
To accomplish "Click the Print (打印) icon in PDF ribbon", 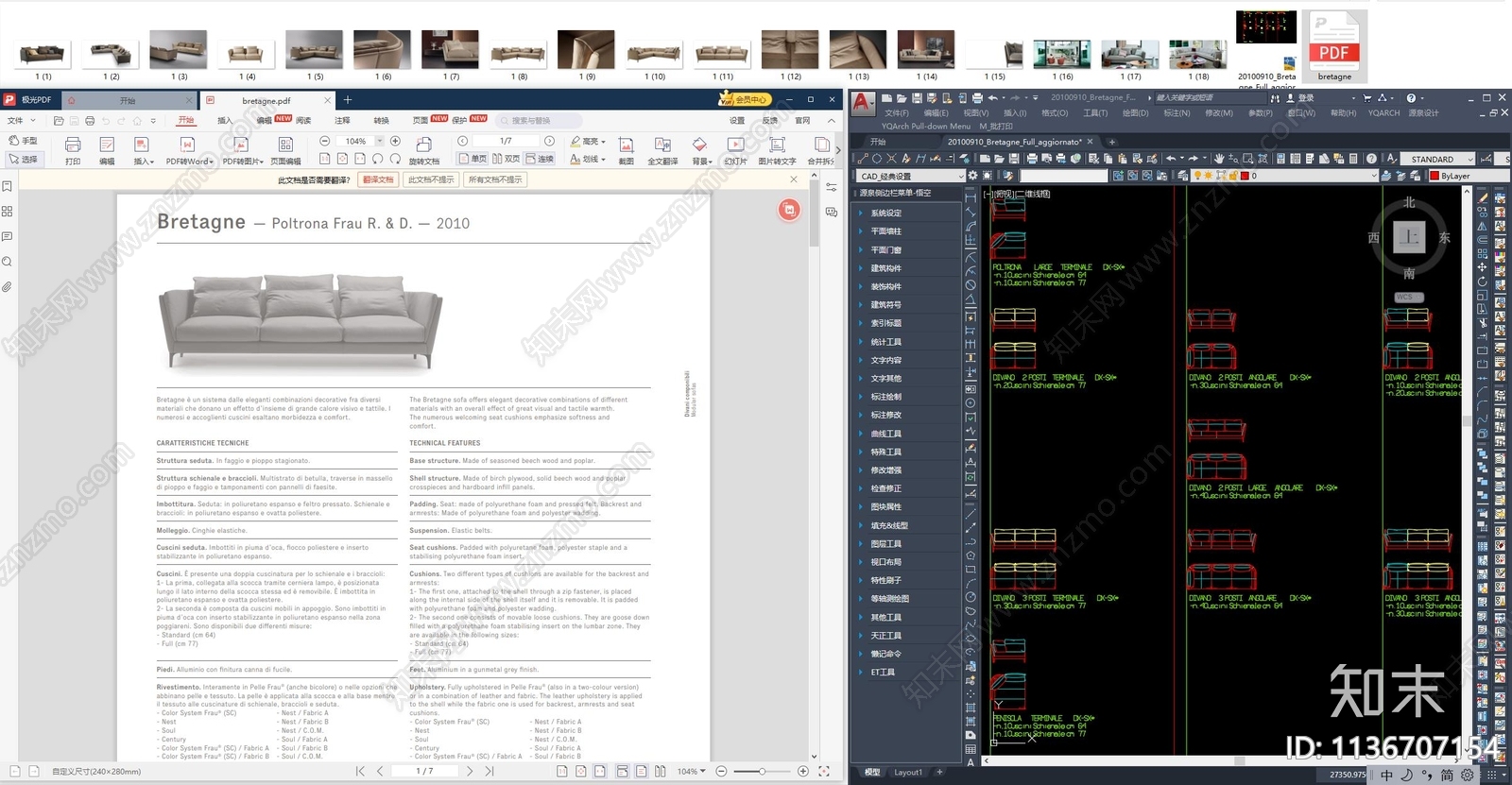I will [73, 149].
